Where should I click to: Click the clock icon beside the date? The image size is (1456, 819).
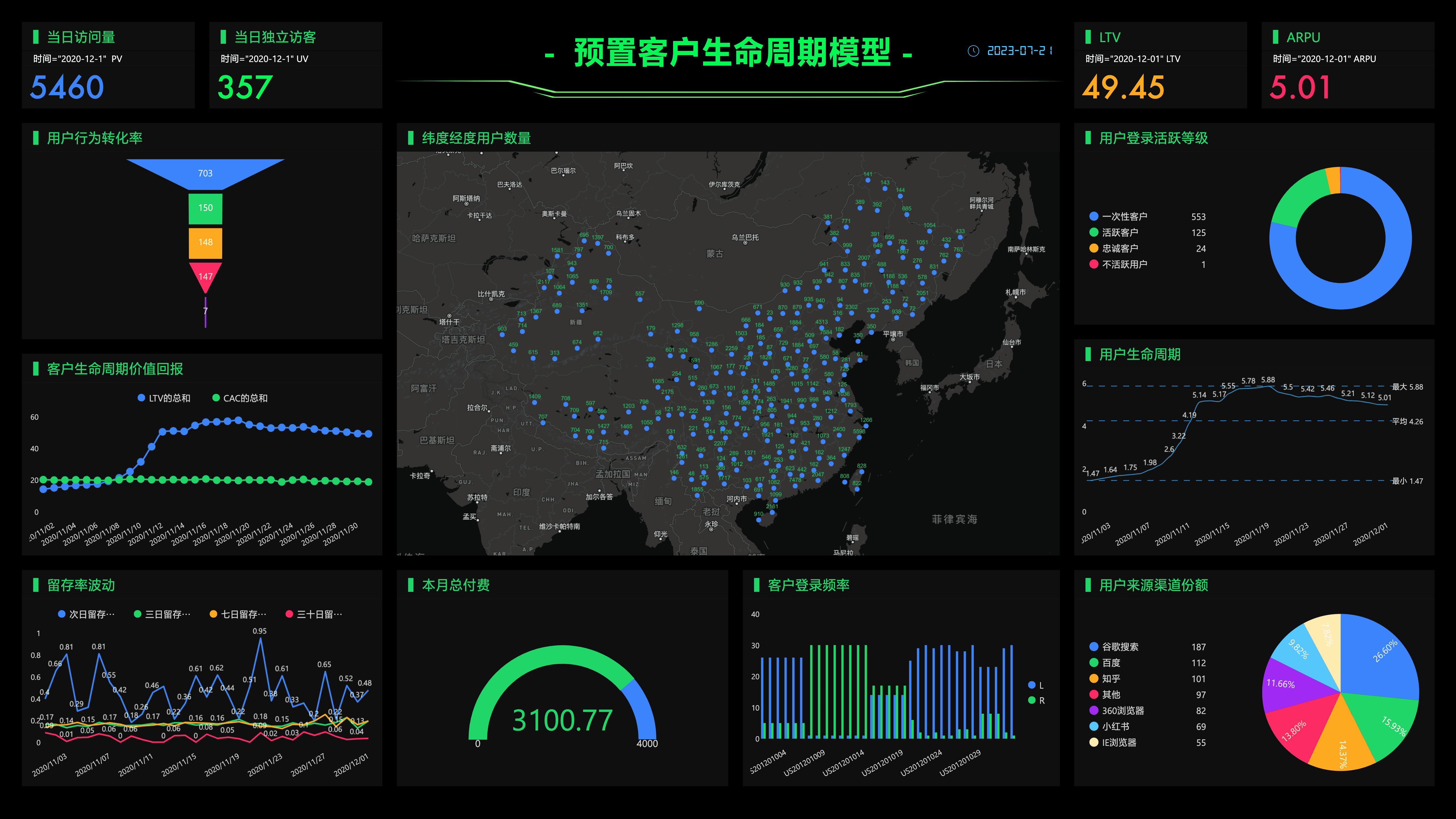[973, 51]
